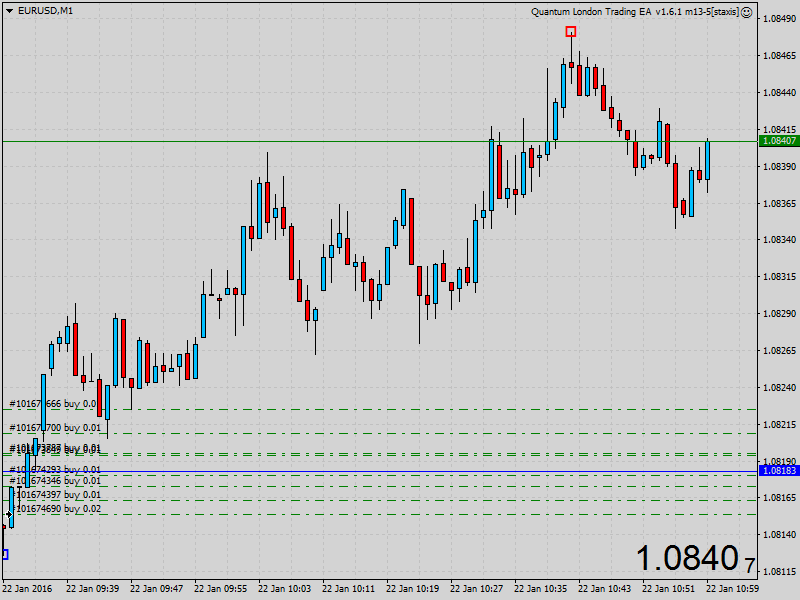Viewport: 800px width, 600px height.
Task: Select order #101674293 buy 0.01 label
Action: (55, 469)
